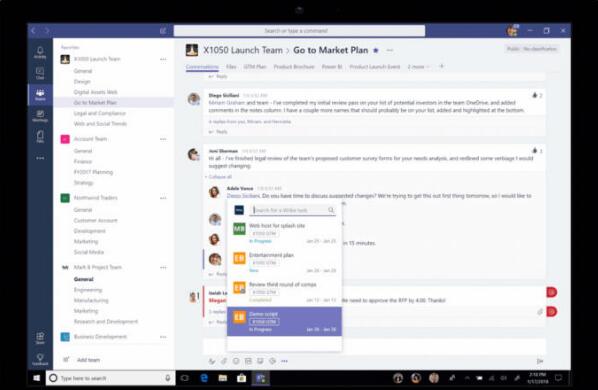Like Diego Siciliani's message with thumbs up
Viewport: 598px width, 390px height.
(535, 95)
